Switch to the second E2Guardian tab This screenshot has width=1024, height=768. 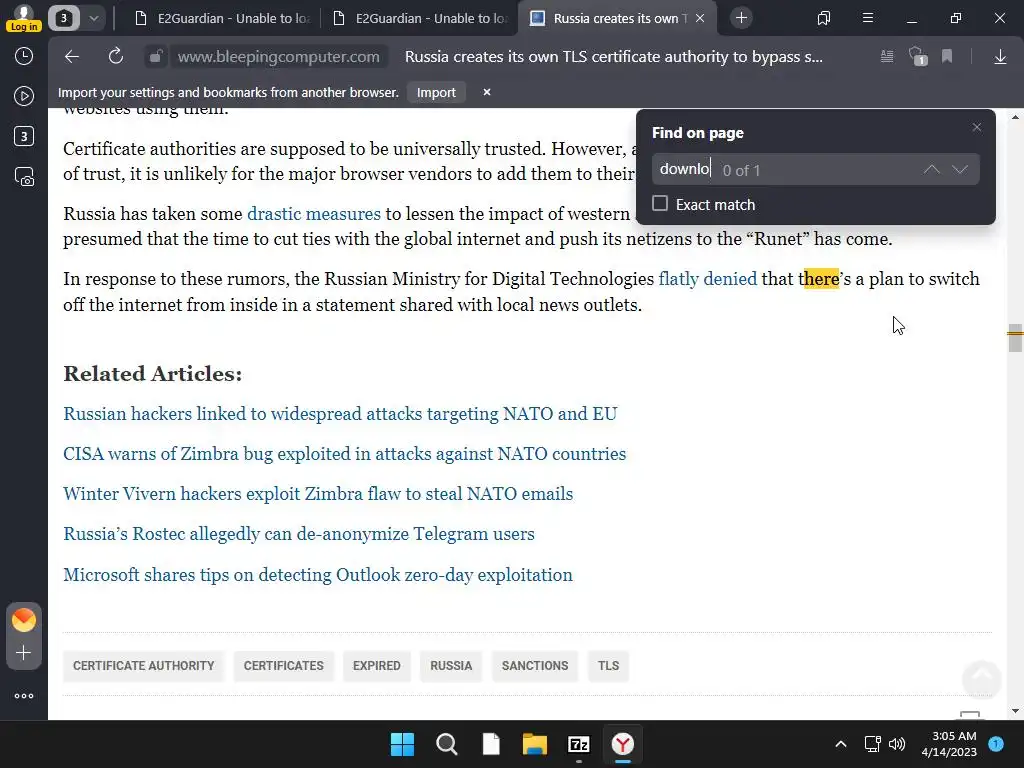click(420, 18)
